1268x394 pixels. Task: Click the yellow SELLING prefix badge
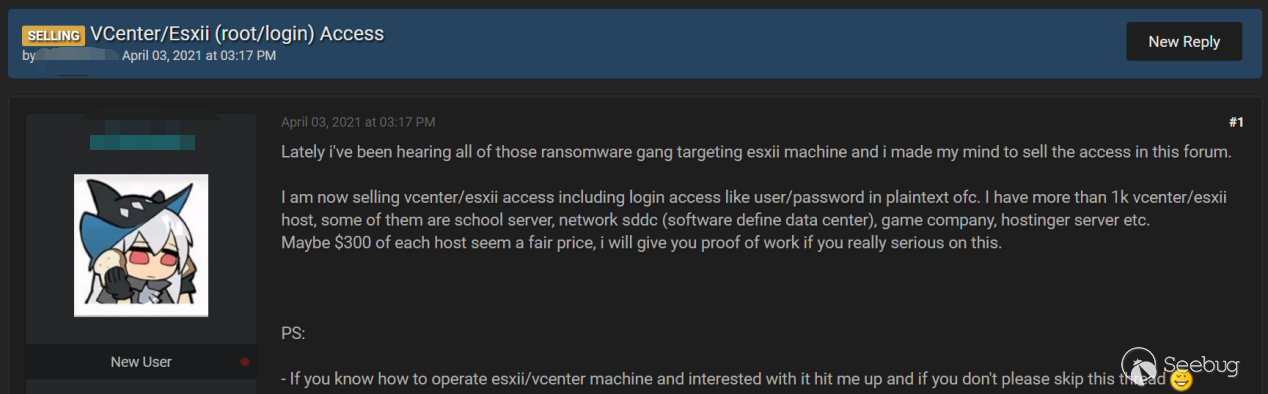(53, 35)
